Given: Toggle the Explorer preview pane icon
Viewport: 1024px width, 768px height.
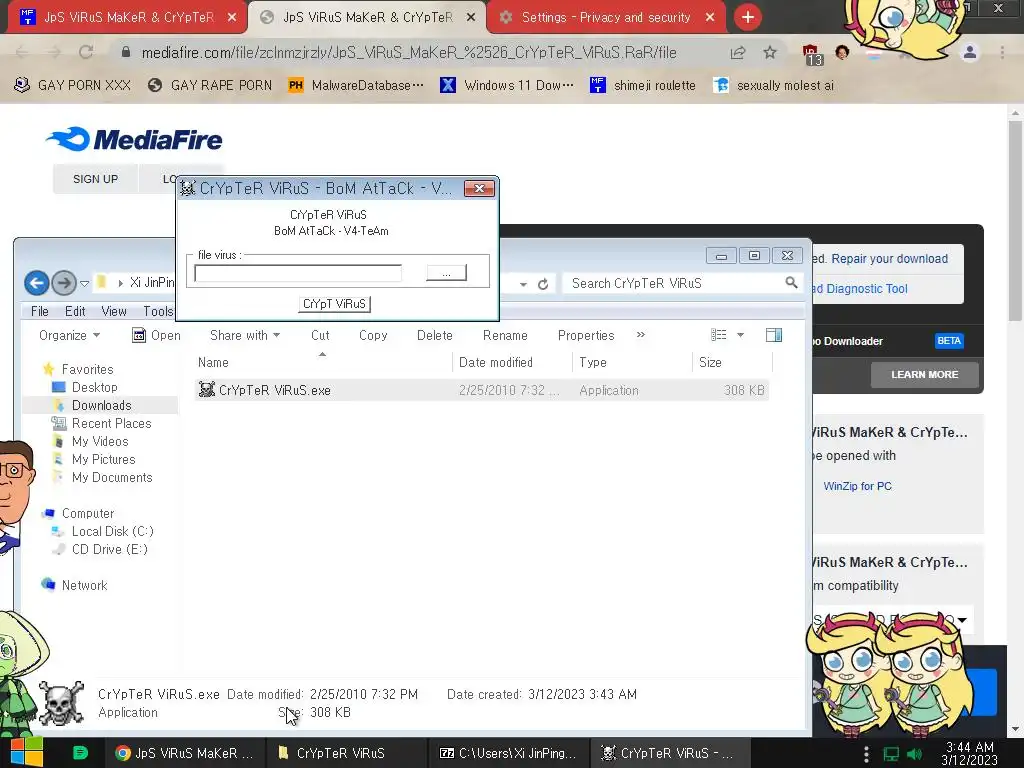Looking at the screenshot, I should (x=774, y=335).
